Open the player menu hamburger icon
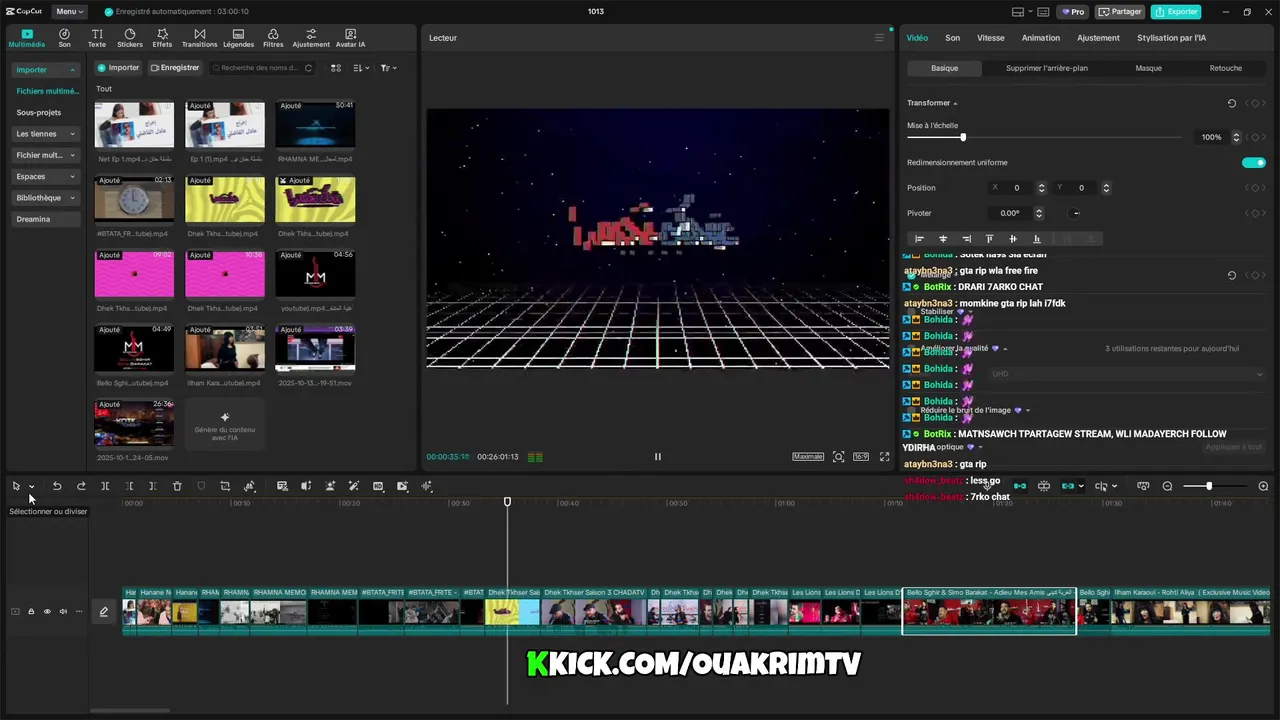The image size is (1280, 720). click(879, 38)
